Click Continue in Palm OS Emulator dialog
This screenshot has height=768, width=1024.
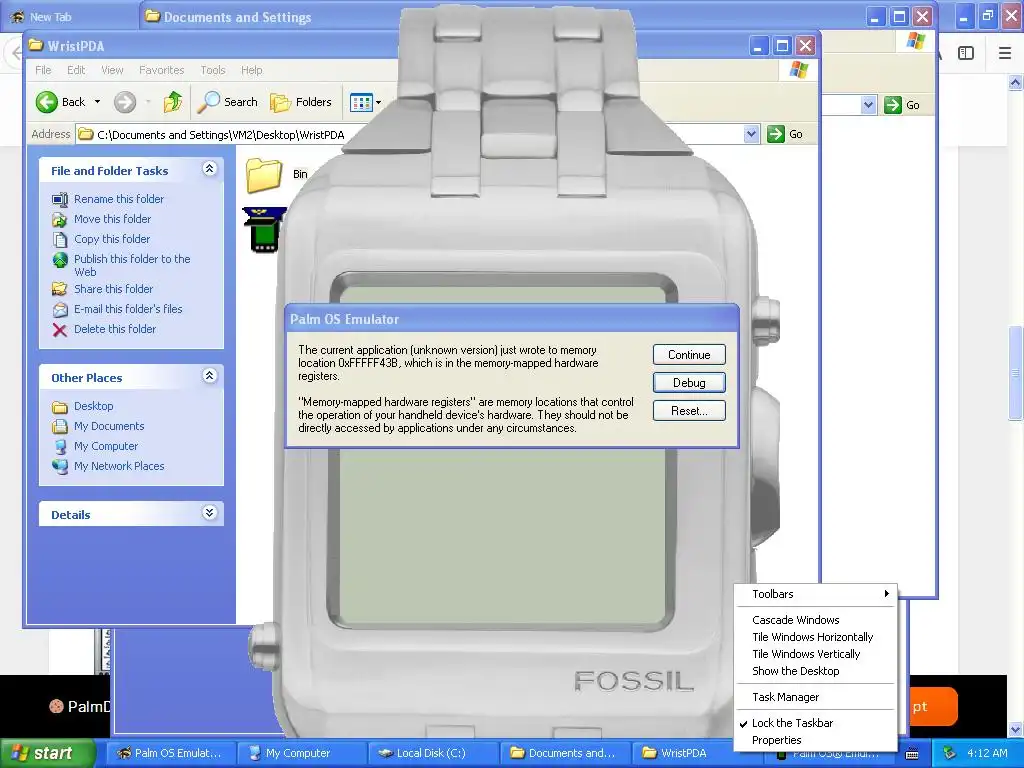tap(689, 355)
